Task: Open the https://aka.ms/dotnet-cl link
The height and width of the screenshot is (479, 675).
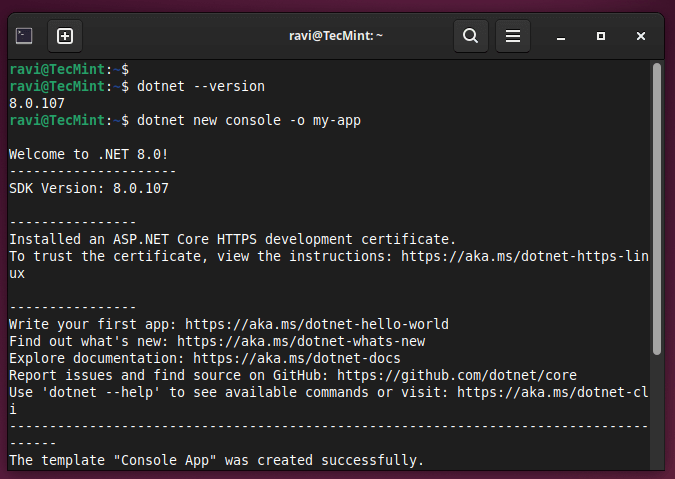Action: (x=553, y=392)
